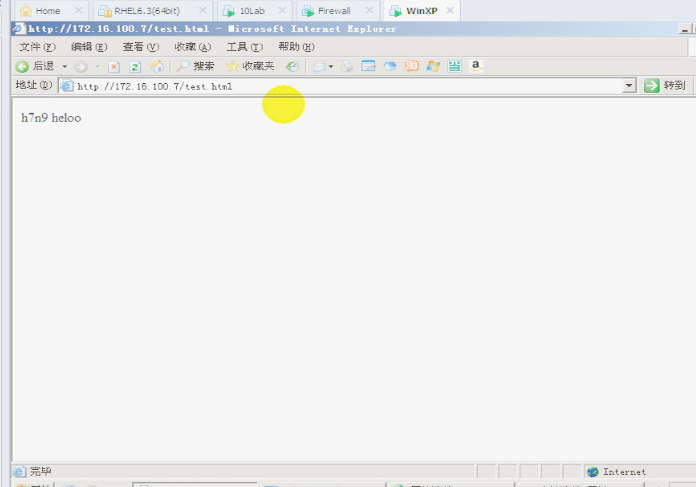Click the Back arrow button
Viewport: 696px width, 487px height.
(x=22, y=67)
